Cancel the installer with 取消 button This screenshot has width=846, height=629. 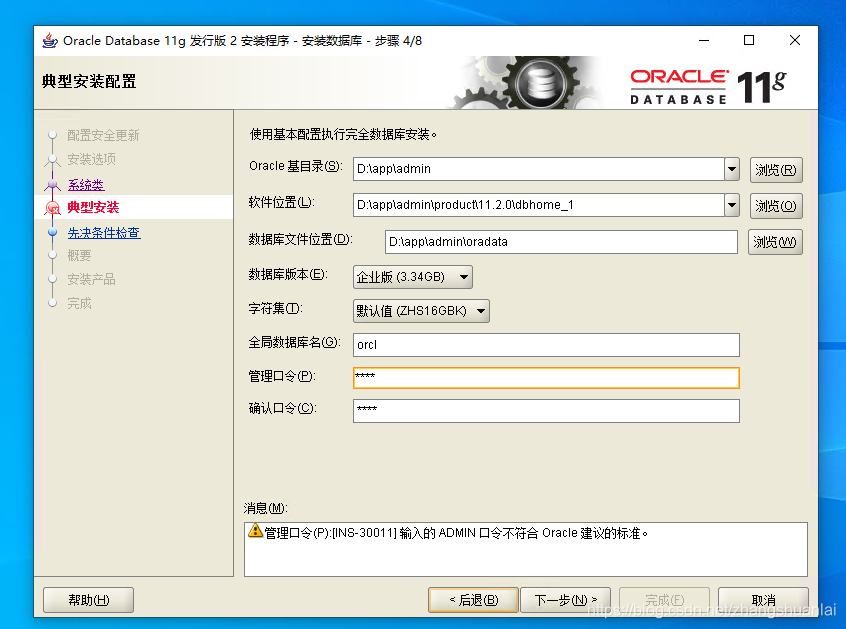pos(763,600)
